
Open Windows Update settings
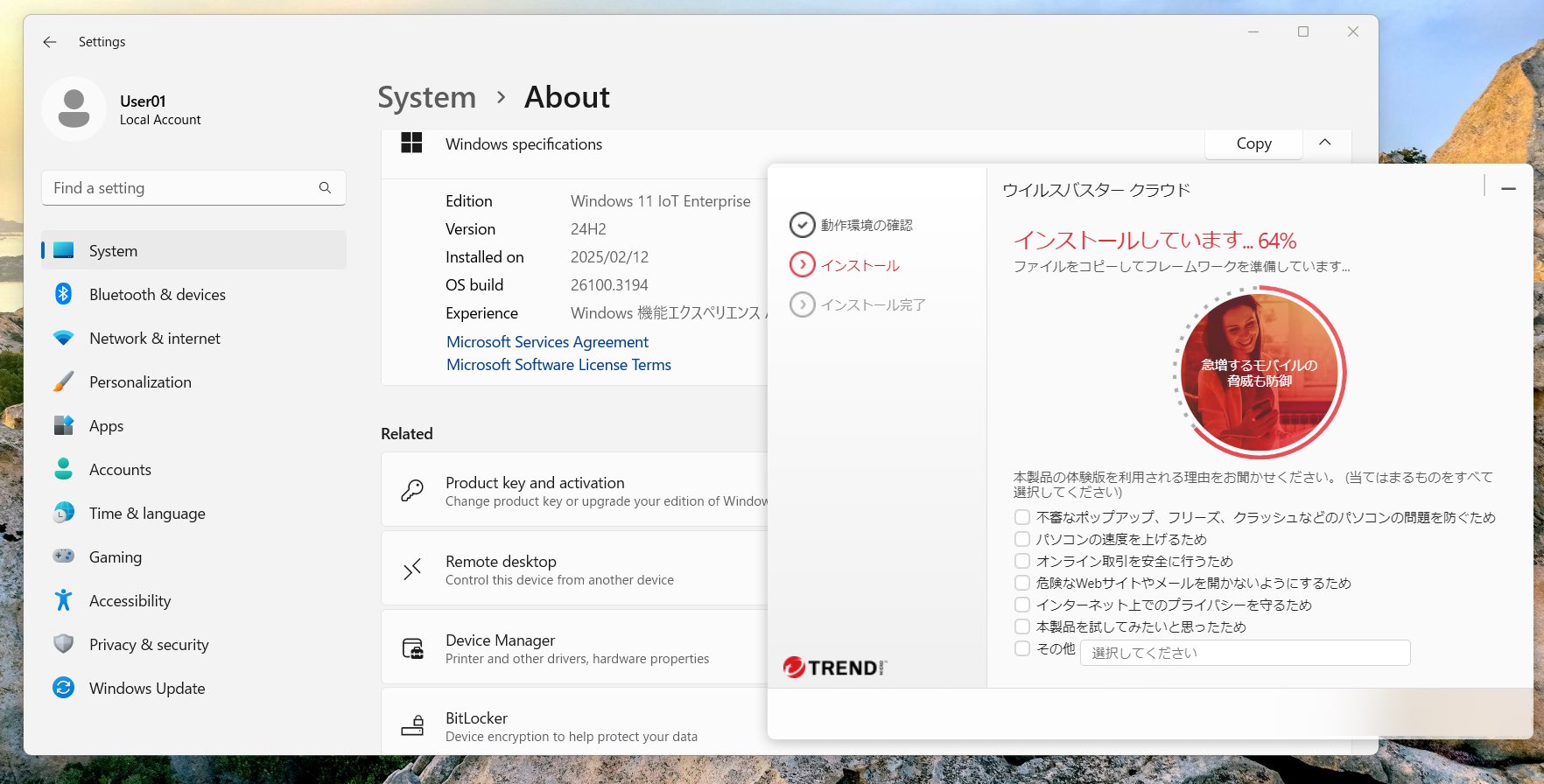(193, 689)
